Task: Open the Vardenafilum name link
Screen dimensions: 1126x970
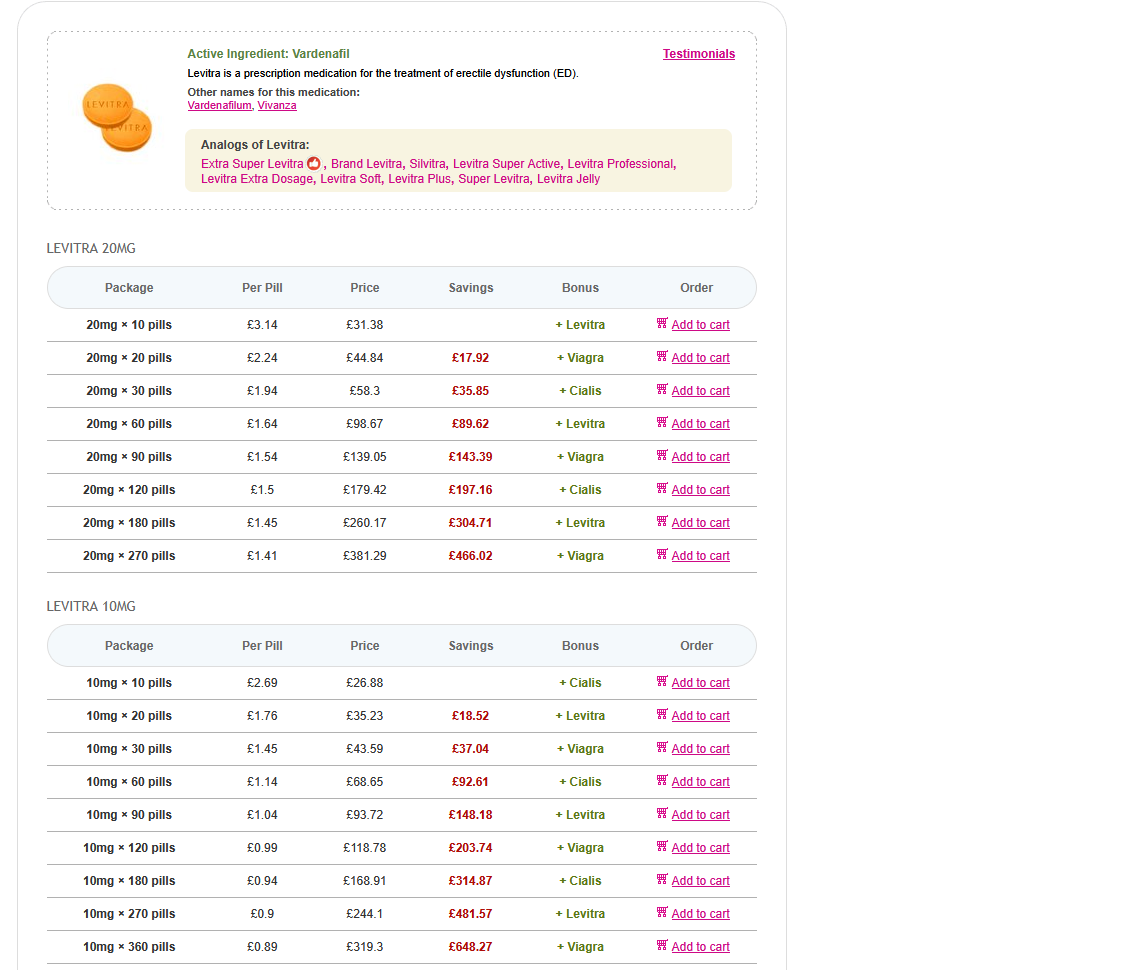Action: coord(219,106)
